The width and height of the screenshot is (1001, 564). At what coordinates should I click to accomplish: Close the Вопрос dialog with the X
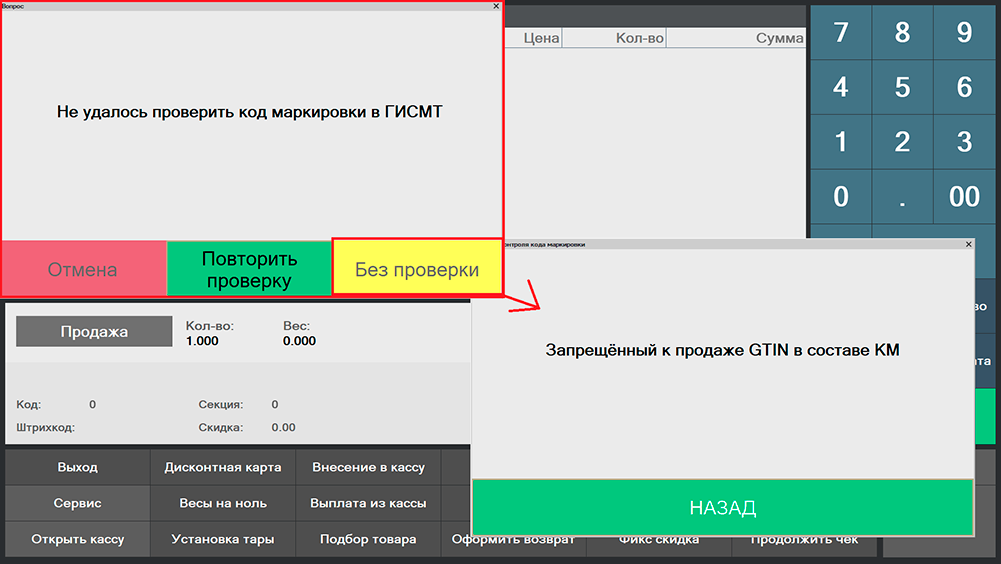pyautogui.click(x=496, y=6)
